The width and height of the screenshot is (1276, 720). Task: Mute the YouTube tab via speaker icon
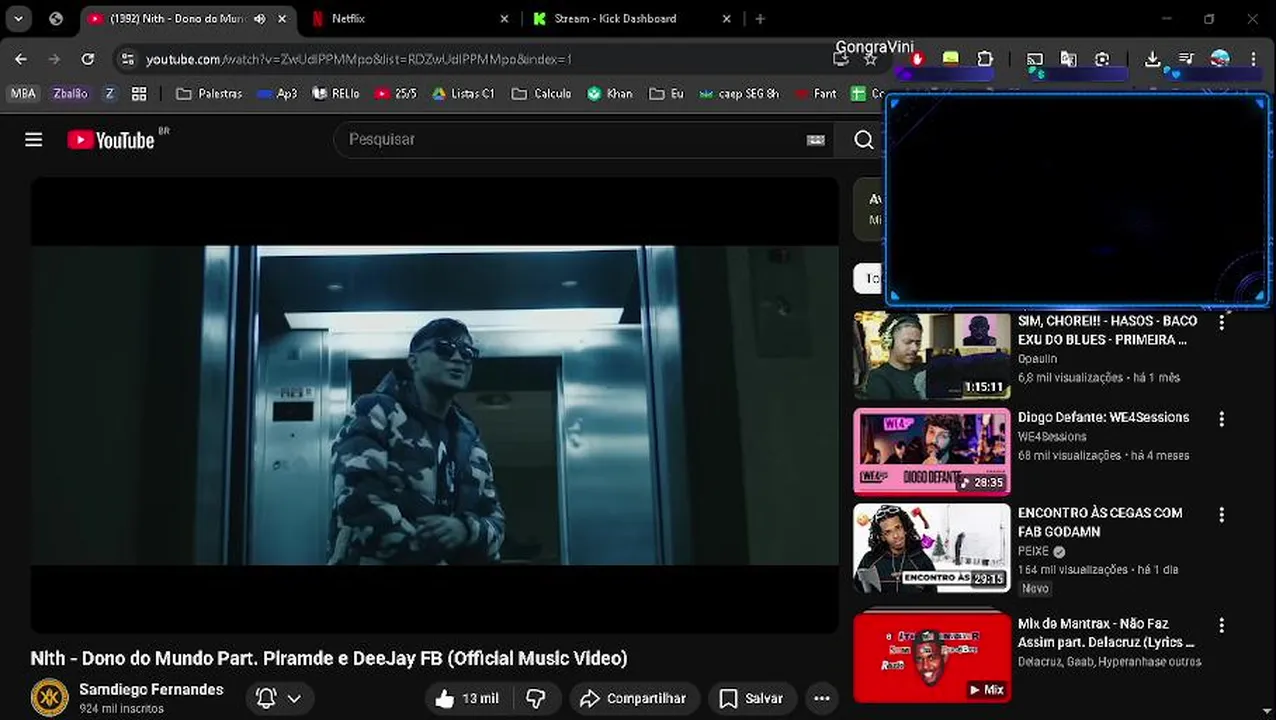(x=260, y=18)
